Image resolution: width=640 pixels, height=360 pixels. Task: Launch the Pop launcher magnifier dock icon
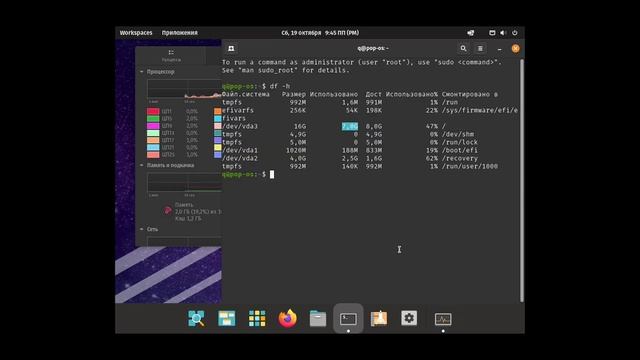click(196, 318)
